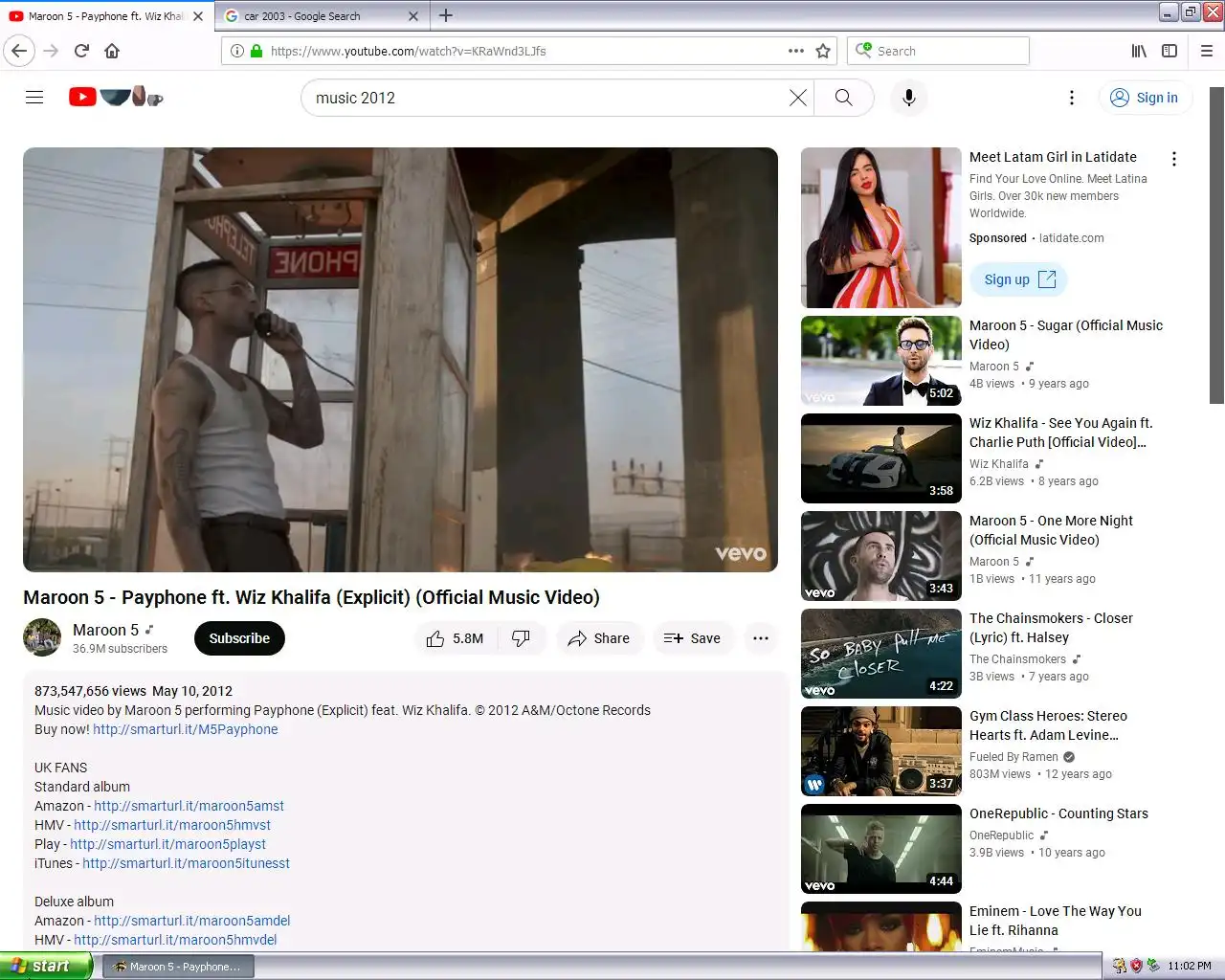Screen dimensions: 1225x980
Task: Dislike the video with thumbs down
Action: tap(522, 638)
